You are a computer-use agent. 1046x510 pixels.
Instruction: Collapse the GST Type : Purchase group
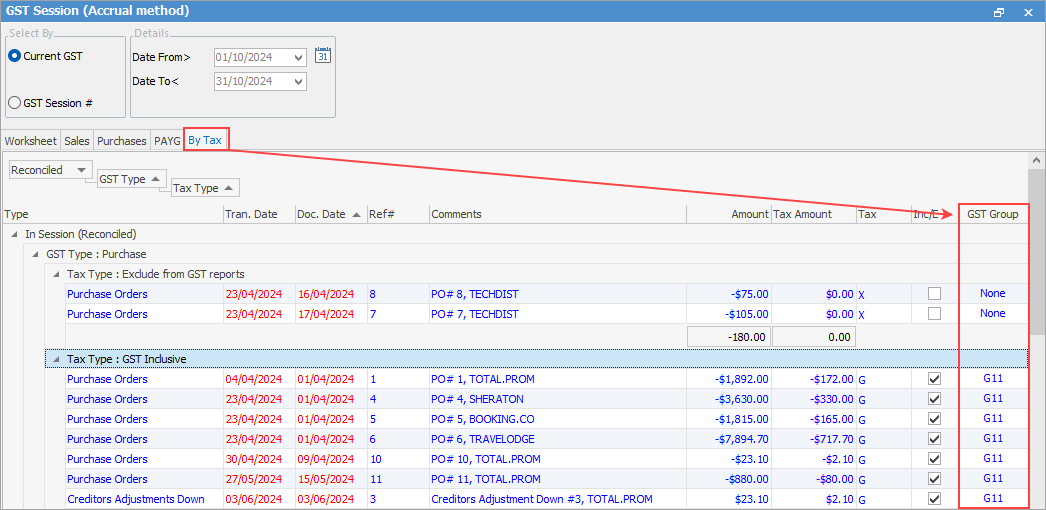[35, 254]
